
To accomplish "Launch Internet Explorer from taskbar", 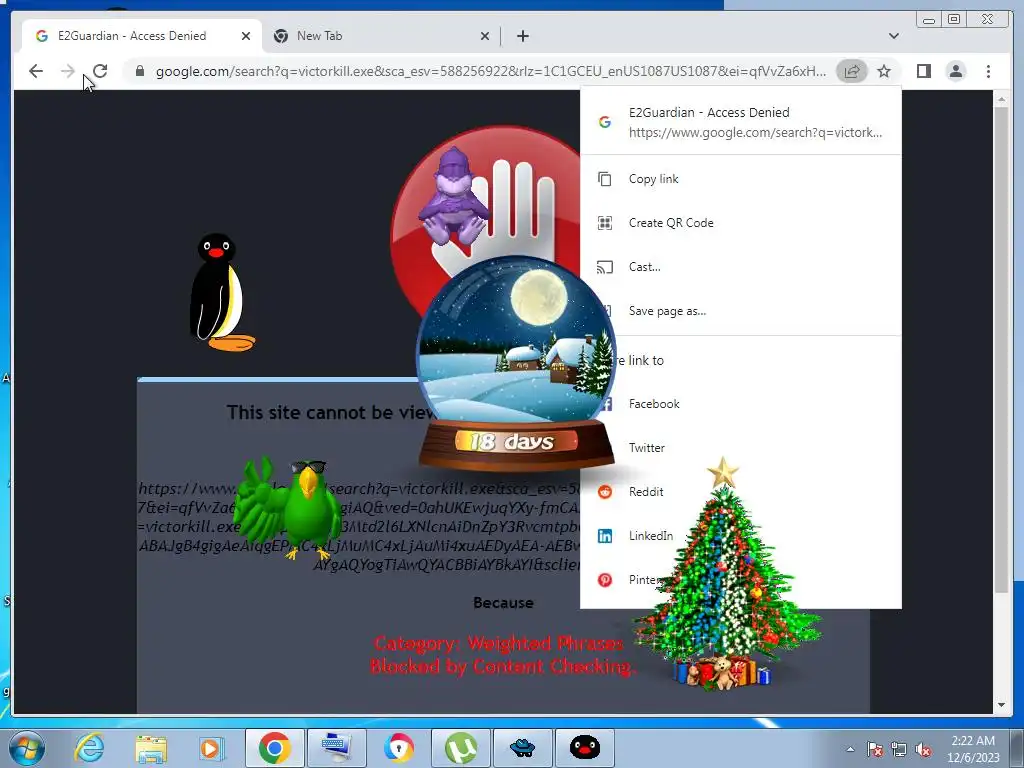I will [89, 748].
